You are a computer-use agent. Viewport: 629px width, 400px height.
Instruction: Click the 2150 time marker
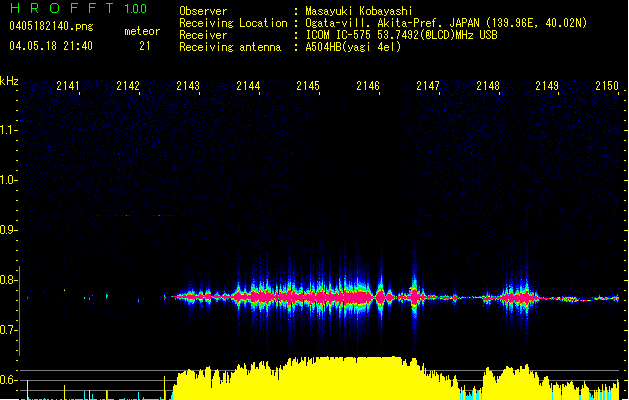coord(607,86)
